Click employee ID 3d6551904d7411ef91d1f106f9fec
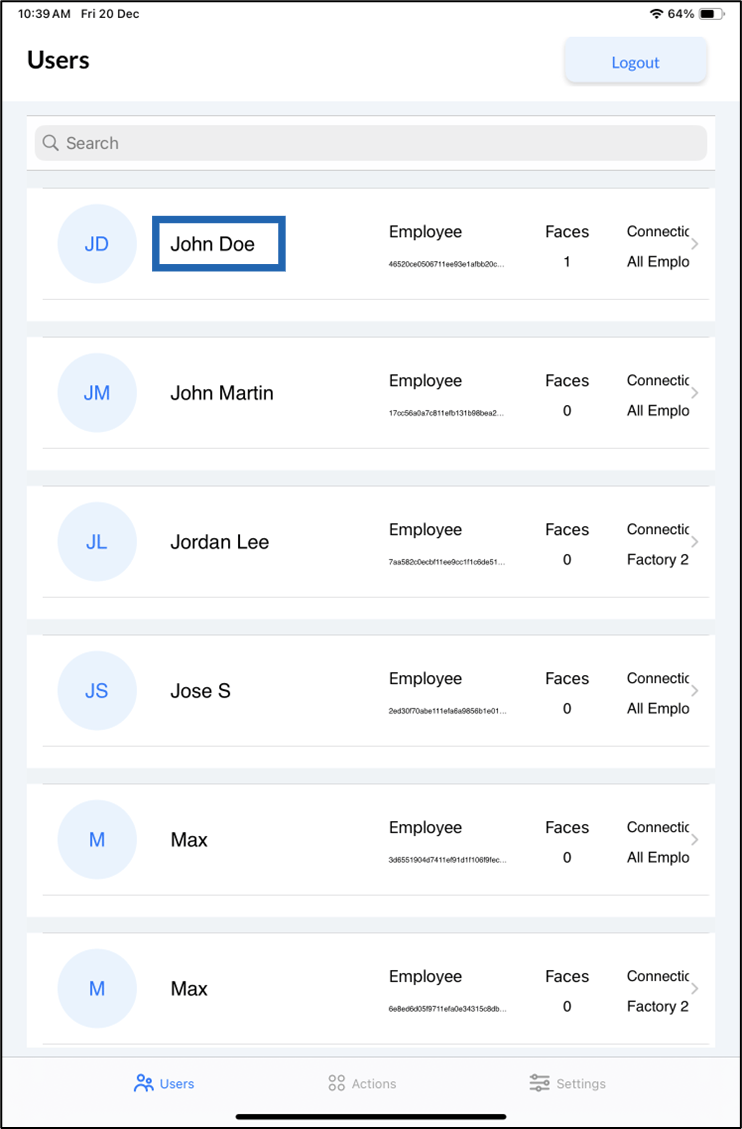 click(x=447, y=860)
